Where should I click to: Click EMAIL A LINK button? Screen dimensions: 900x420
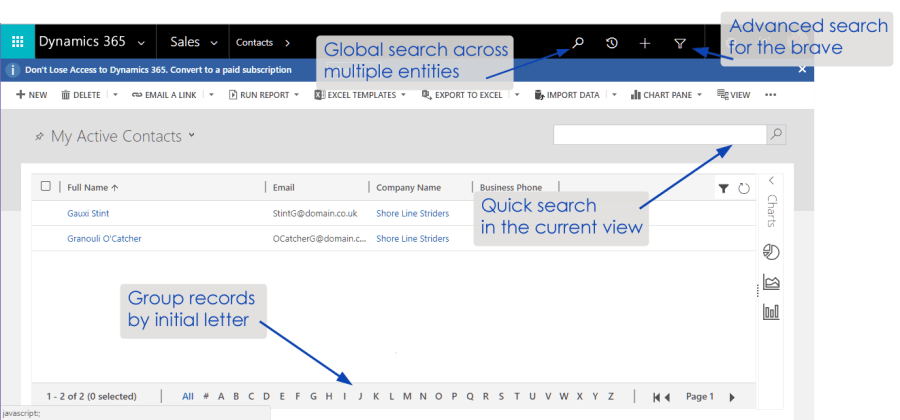164,95
